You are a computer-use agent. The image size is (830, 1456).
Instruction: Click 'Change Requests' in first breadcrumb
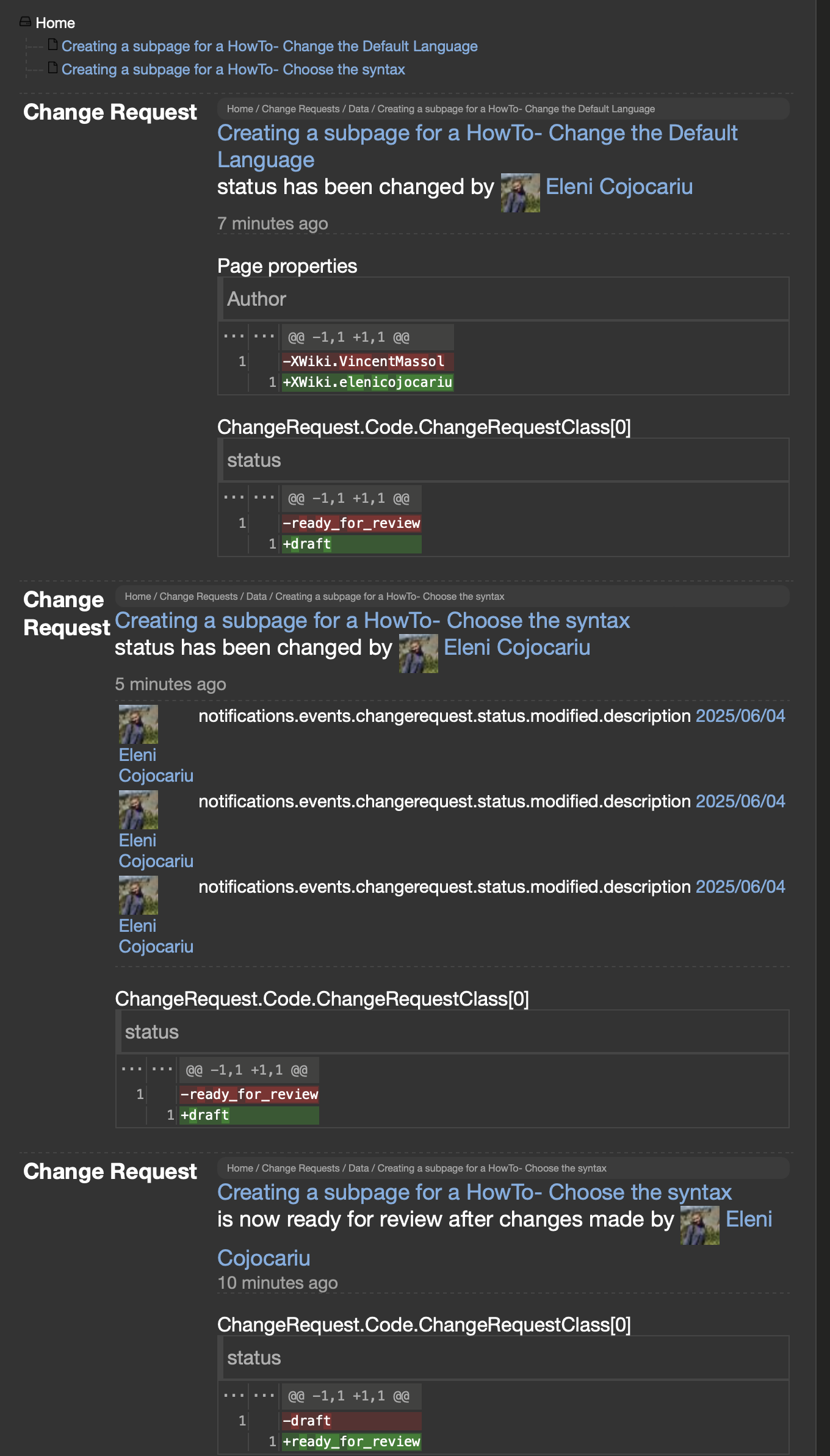click(x=300, y=109)
